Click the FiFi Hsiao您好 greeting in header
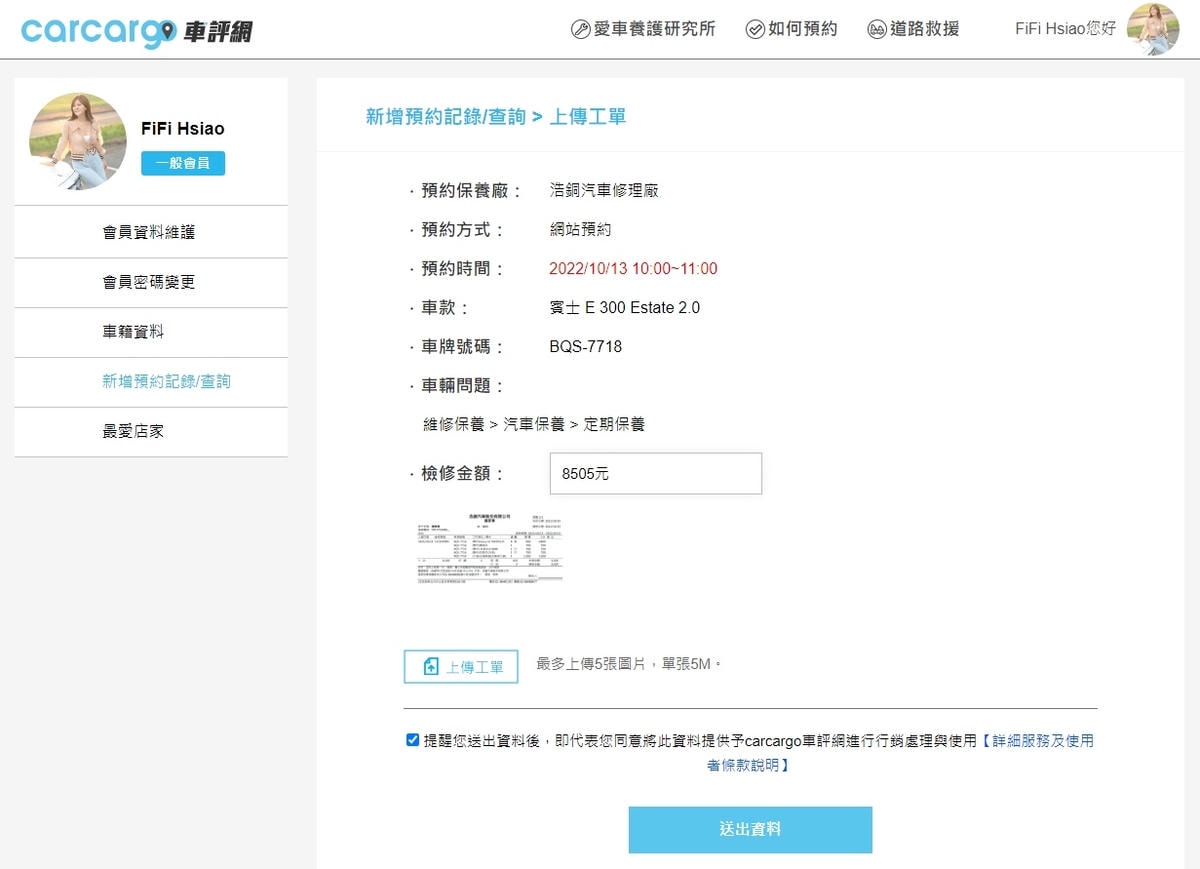Screen dimensions: 1200x869 [x=1065, y=29]
